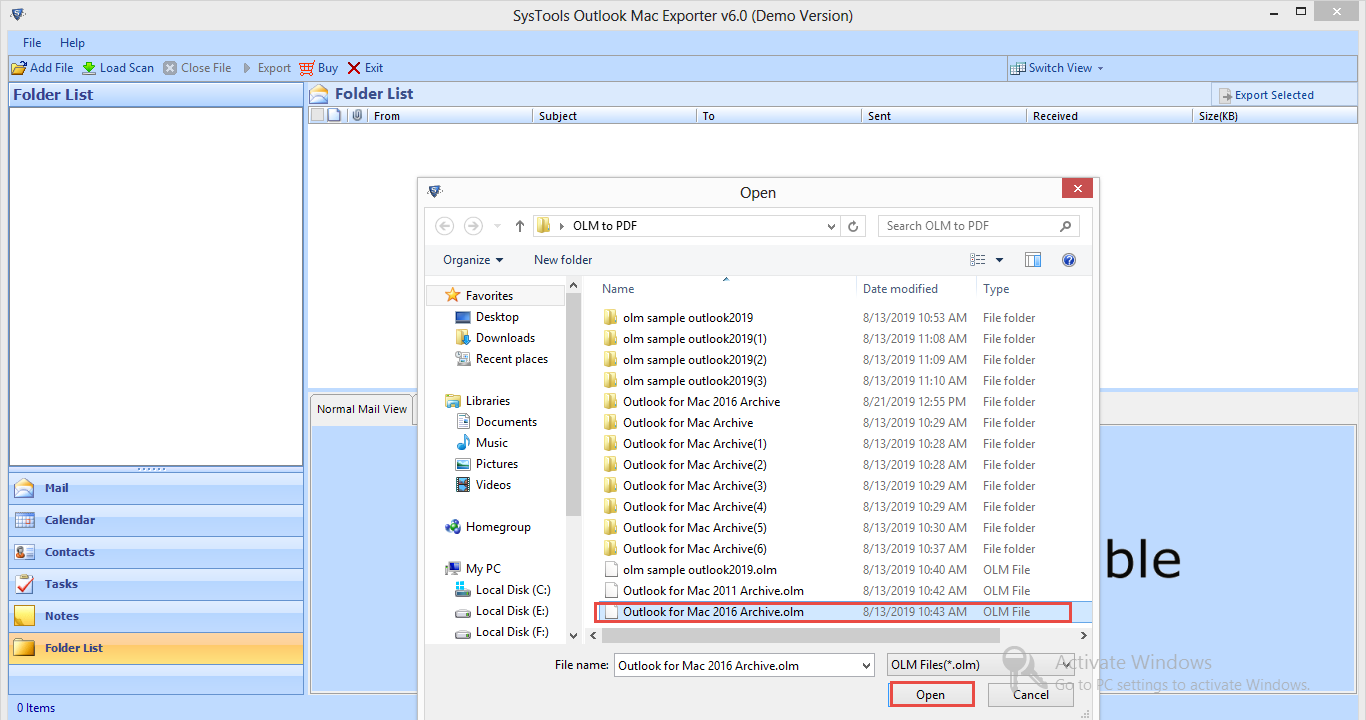Screen dimensions: 1366x720
Task: Click Forward arrow in the Open dialog
Action: point(474,226)
